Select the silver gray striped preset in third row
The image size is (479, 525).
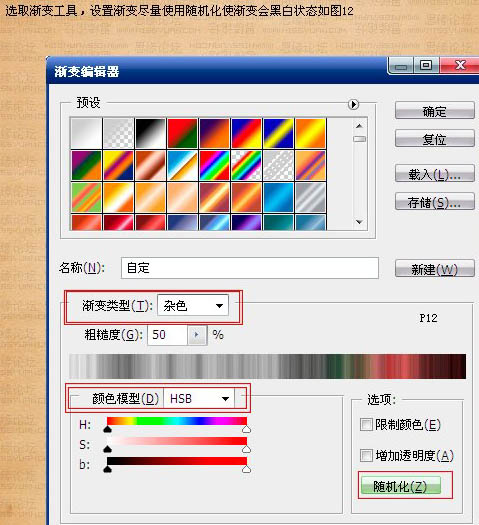pyautogui.click(x=311, y=197)
